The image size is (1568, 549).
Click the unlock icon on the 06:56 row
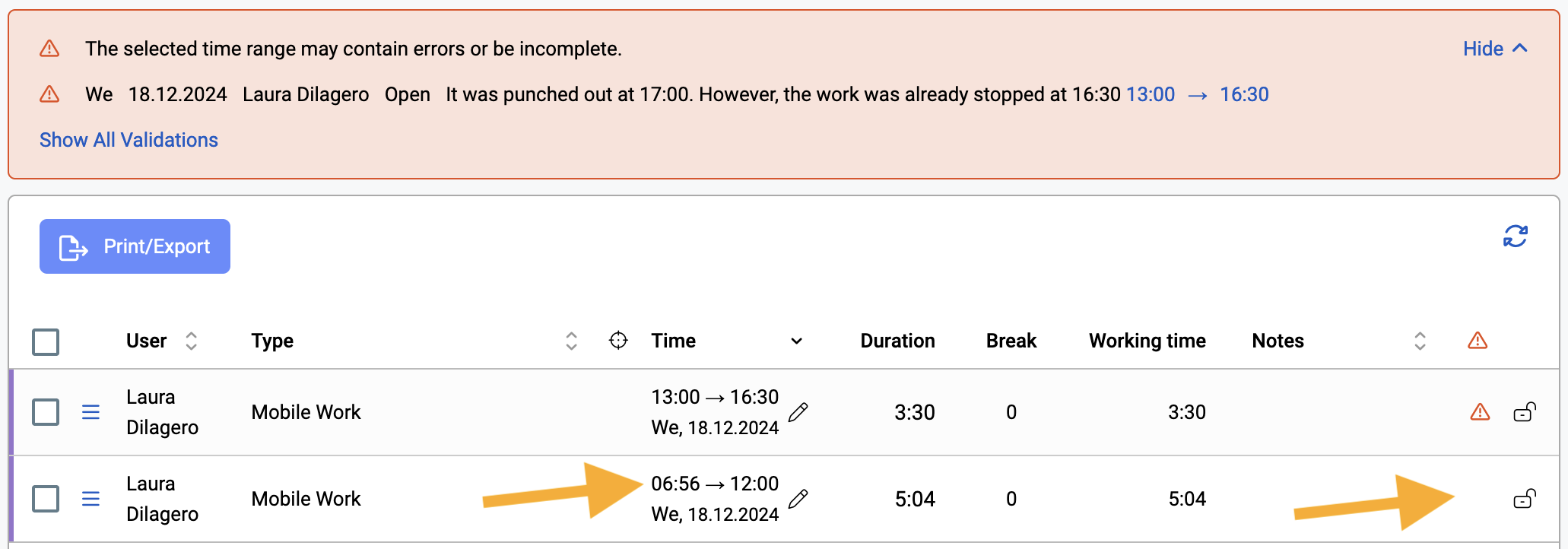[1524, 499]
